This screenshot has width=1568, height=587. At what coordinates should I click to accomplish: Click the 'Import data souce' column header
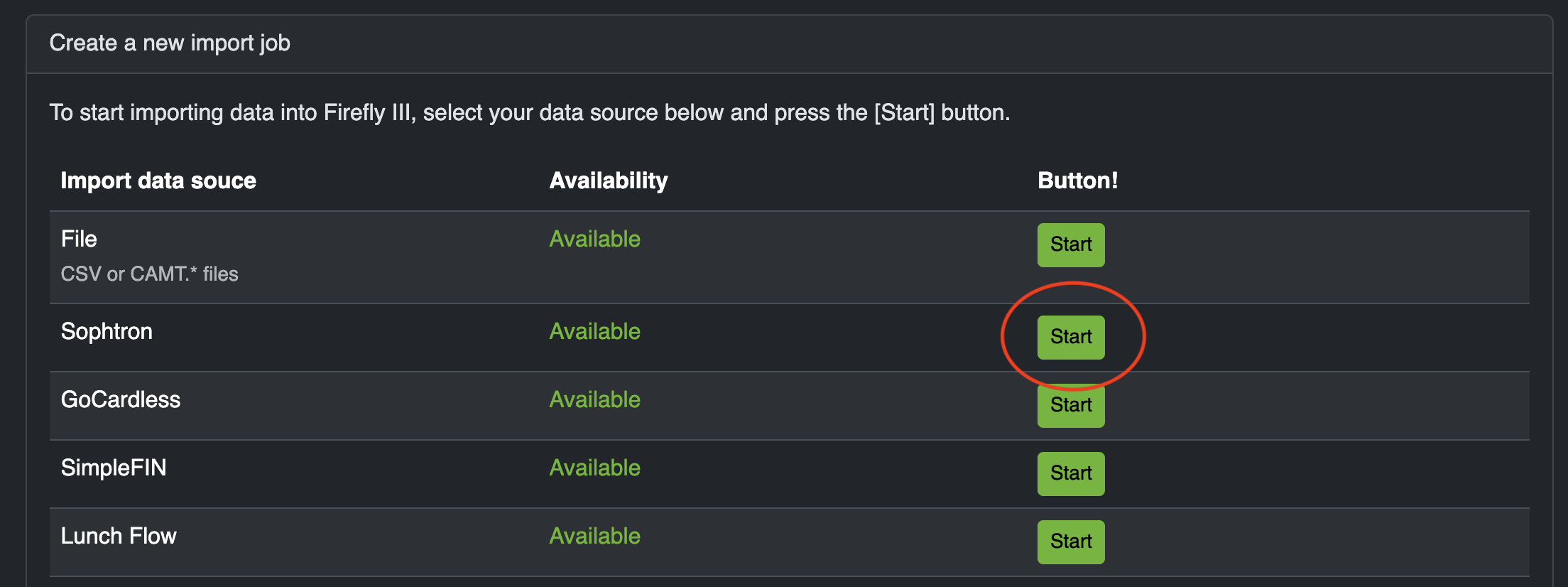click(x=159, y=180)
